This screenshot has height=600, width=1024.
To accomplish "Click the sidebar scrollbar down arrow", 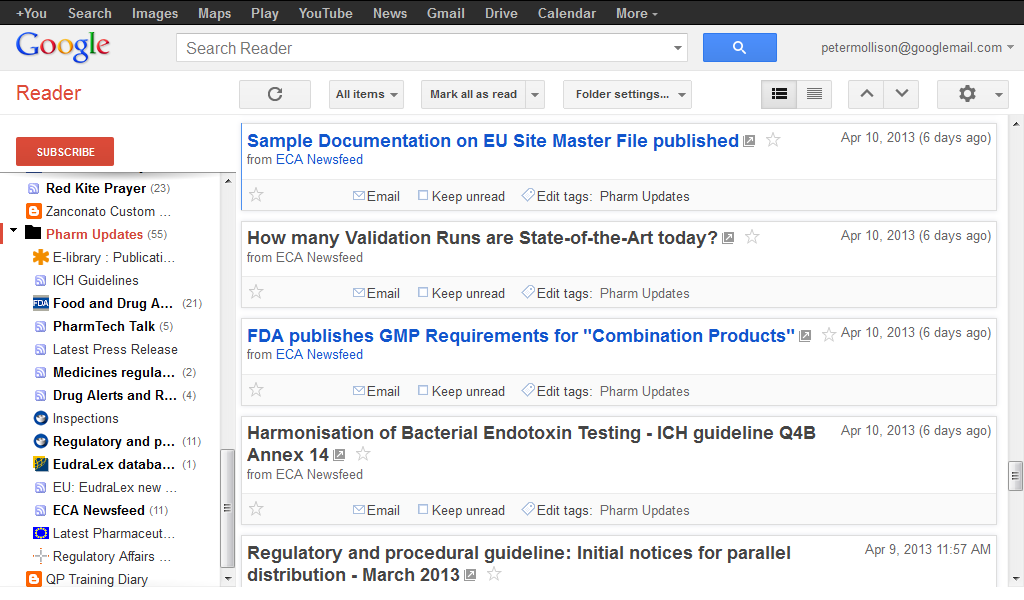I will [227, 578].
